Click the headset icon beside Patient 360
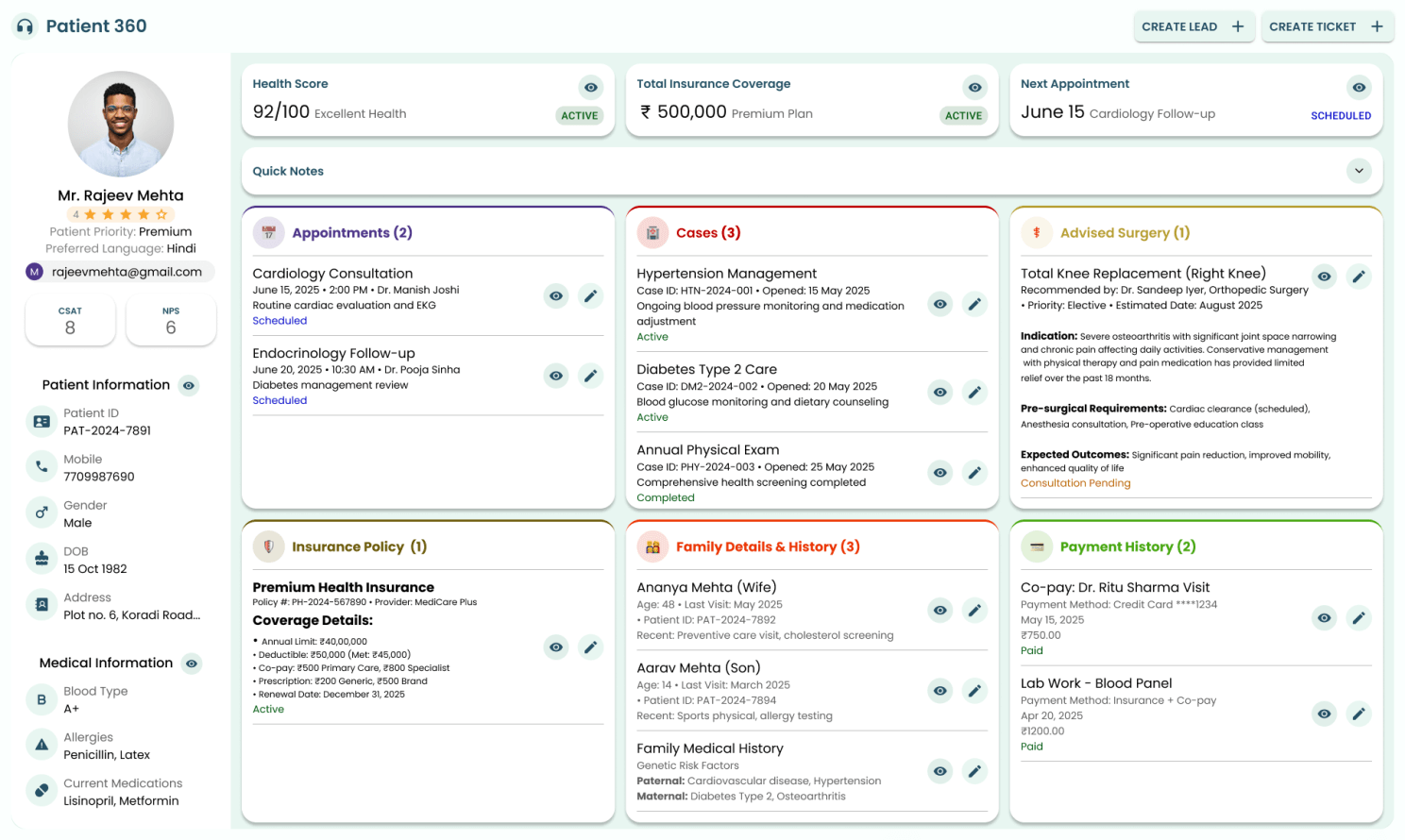The width and height of the screenshot is (1405, 840). pos(25,26)
